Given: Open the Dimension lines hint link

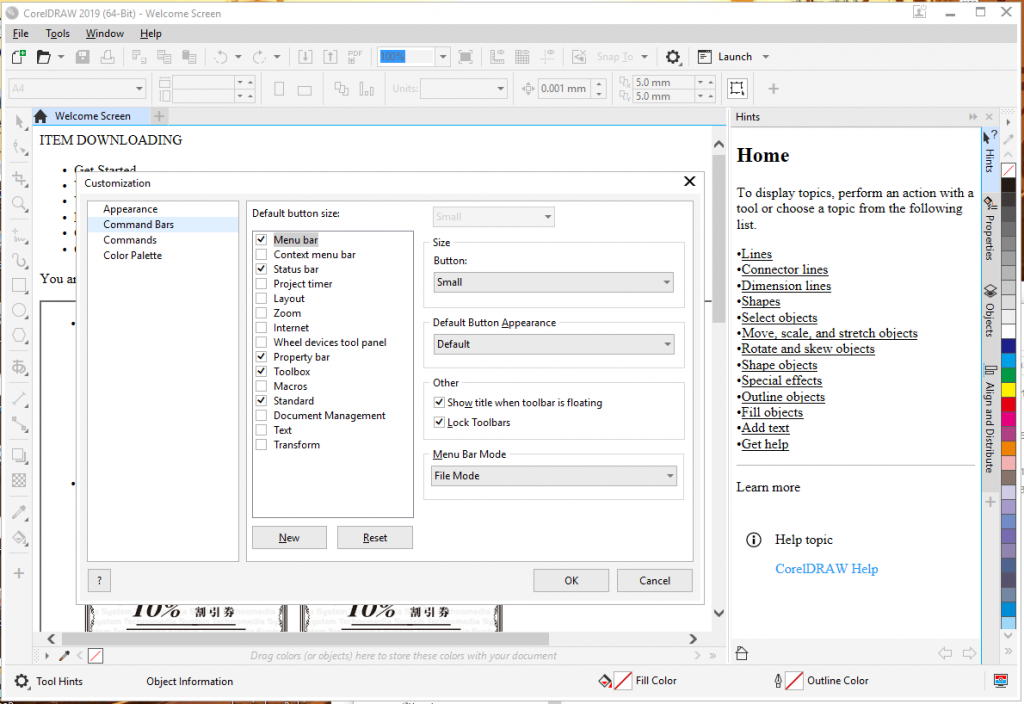Looking at the screenshot, I should (786, 285).
